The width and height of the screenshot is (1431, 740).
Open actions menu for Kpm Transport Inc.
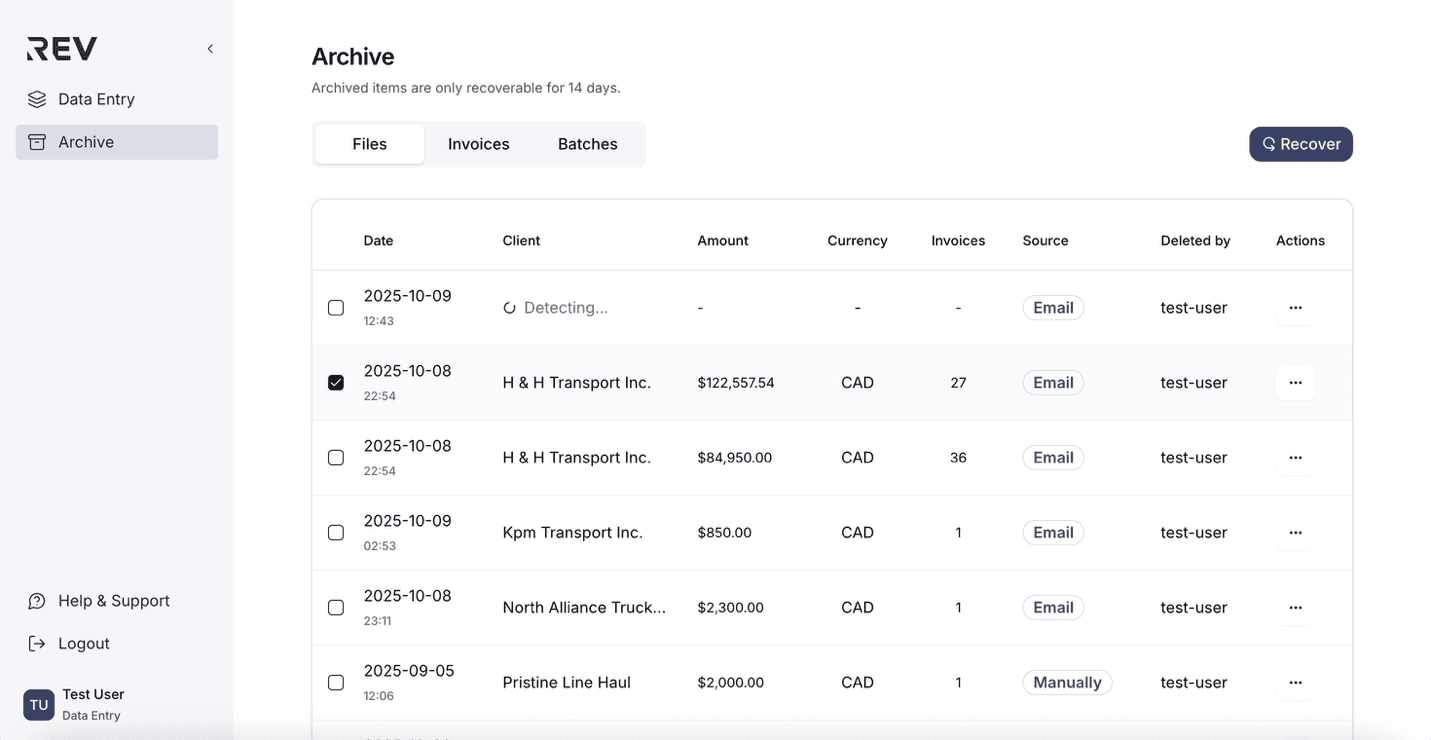1295,533
